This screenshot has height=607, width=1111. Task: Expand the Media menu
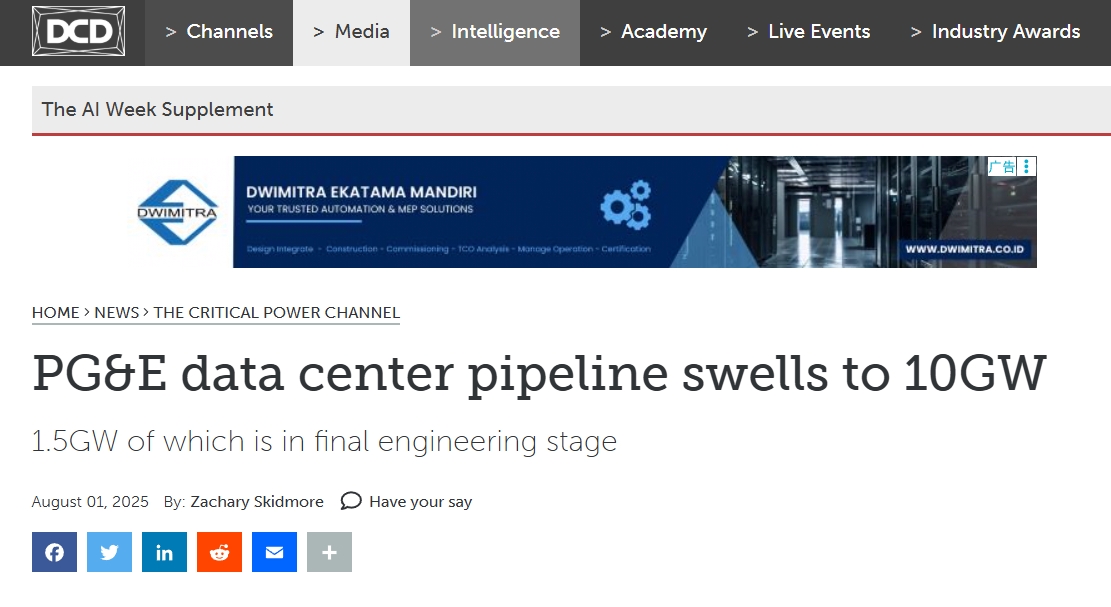coord(351,32)
